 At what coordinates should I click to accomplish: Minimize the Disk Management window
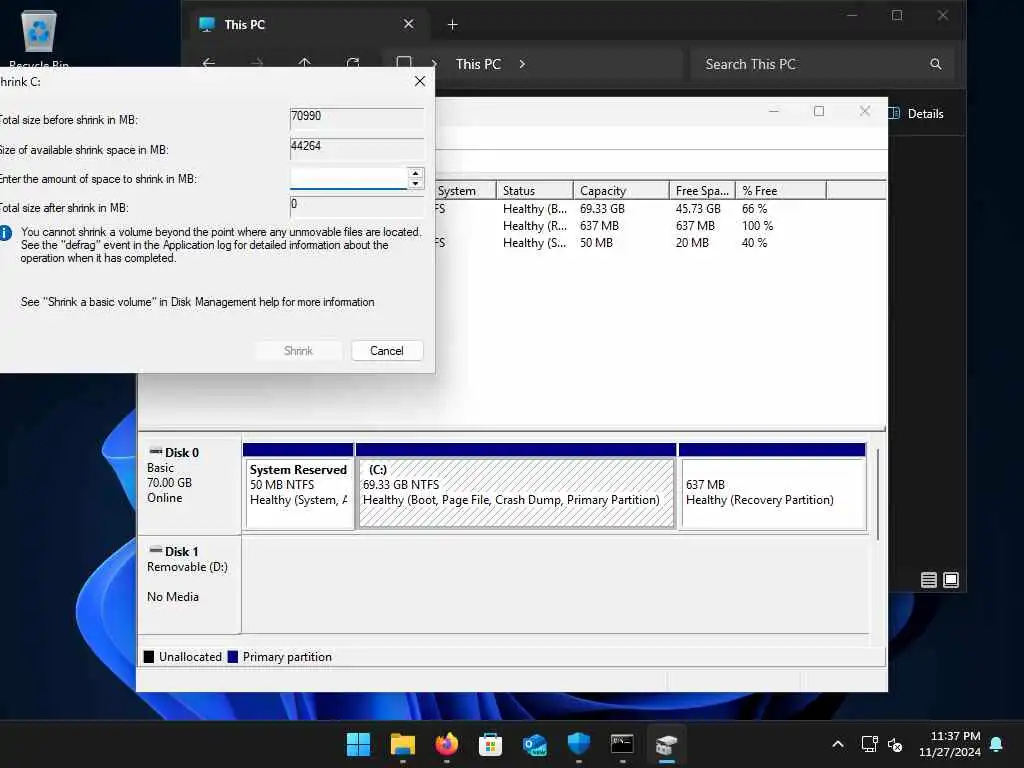coord(774,112)
